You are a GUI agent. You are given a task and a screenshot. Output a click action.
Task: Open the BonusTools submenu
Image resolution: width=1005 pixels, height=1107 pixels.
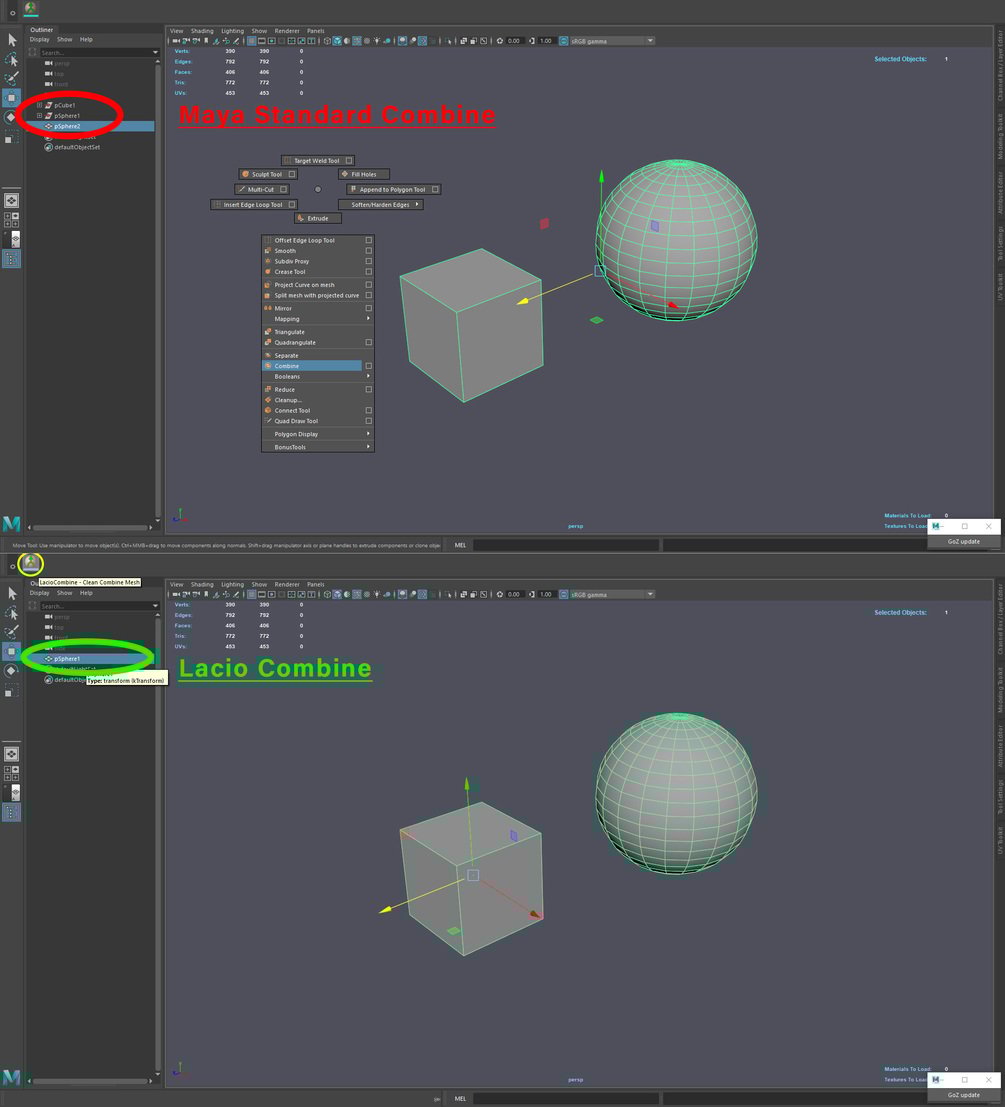(318, 447)
